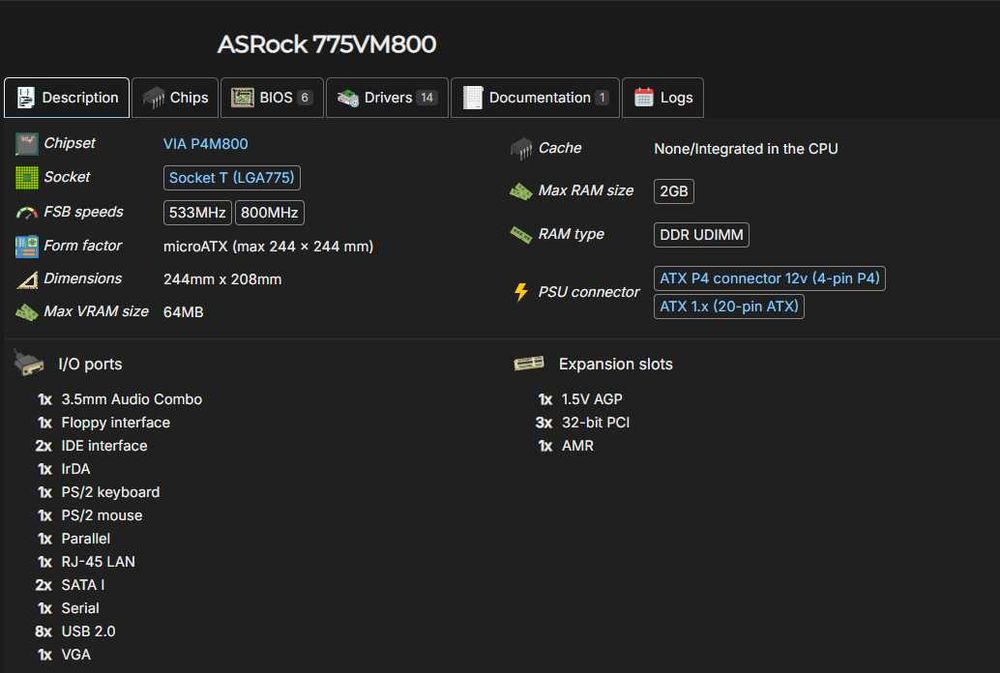Click the Drivers tab disk icon
Viewport: 1000px width, 673px height.
click(348, 98)
